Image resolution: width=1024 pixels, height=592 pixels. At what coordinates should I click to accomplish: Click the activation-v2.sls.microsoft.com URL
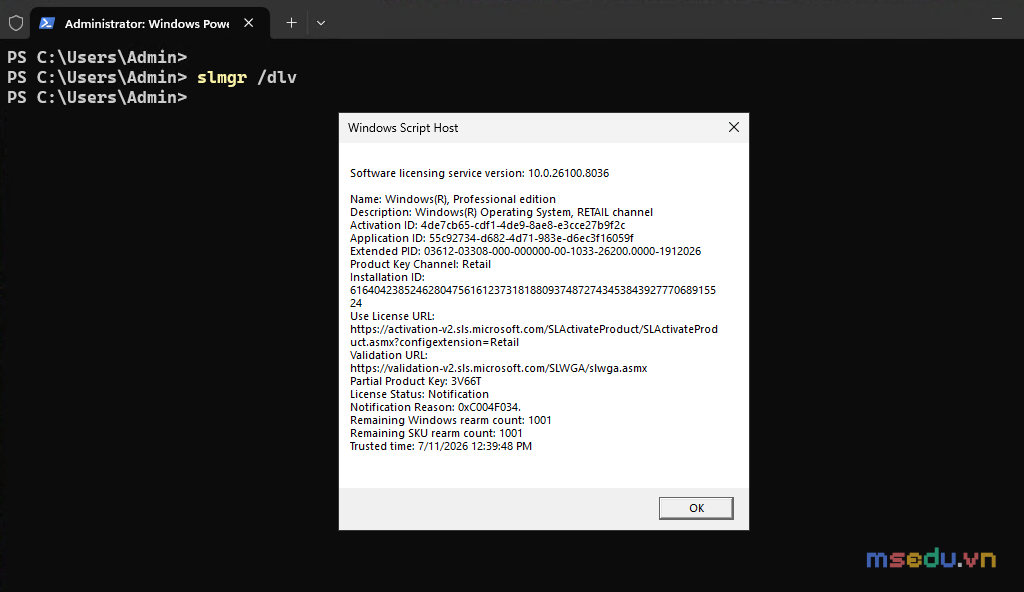tap(534, 336)
